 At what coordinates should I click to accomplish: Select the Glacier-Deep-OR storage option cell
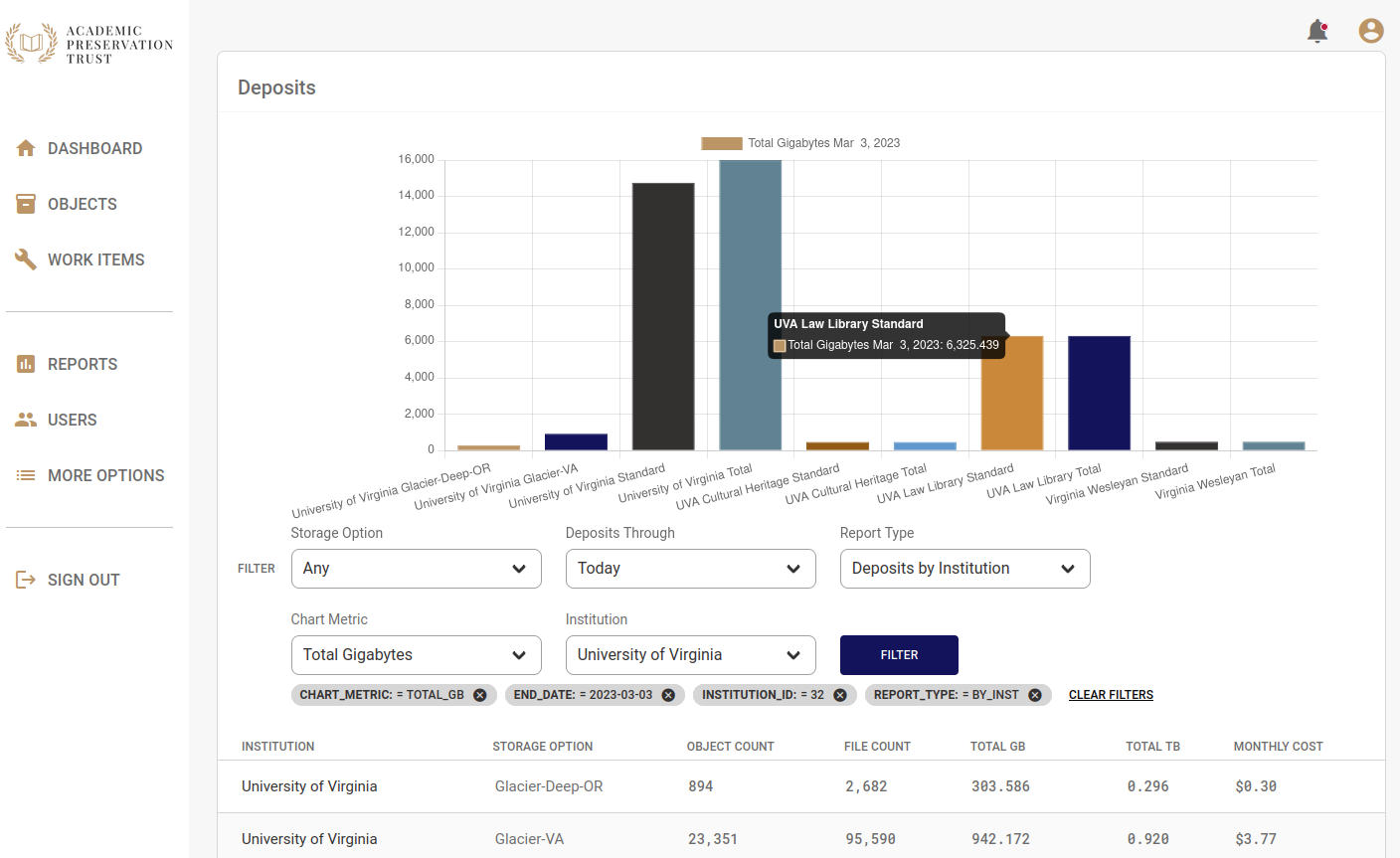[549, 786]
